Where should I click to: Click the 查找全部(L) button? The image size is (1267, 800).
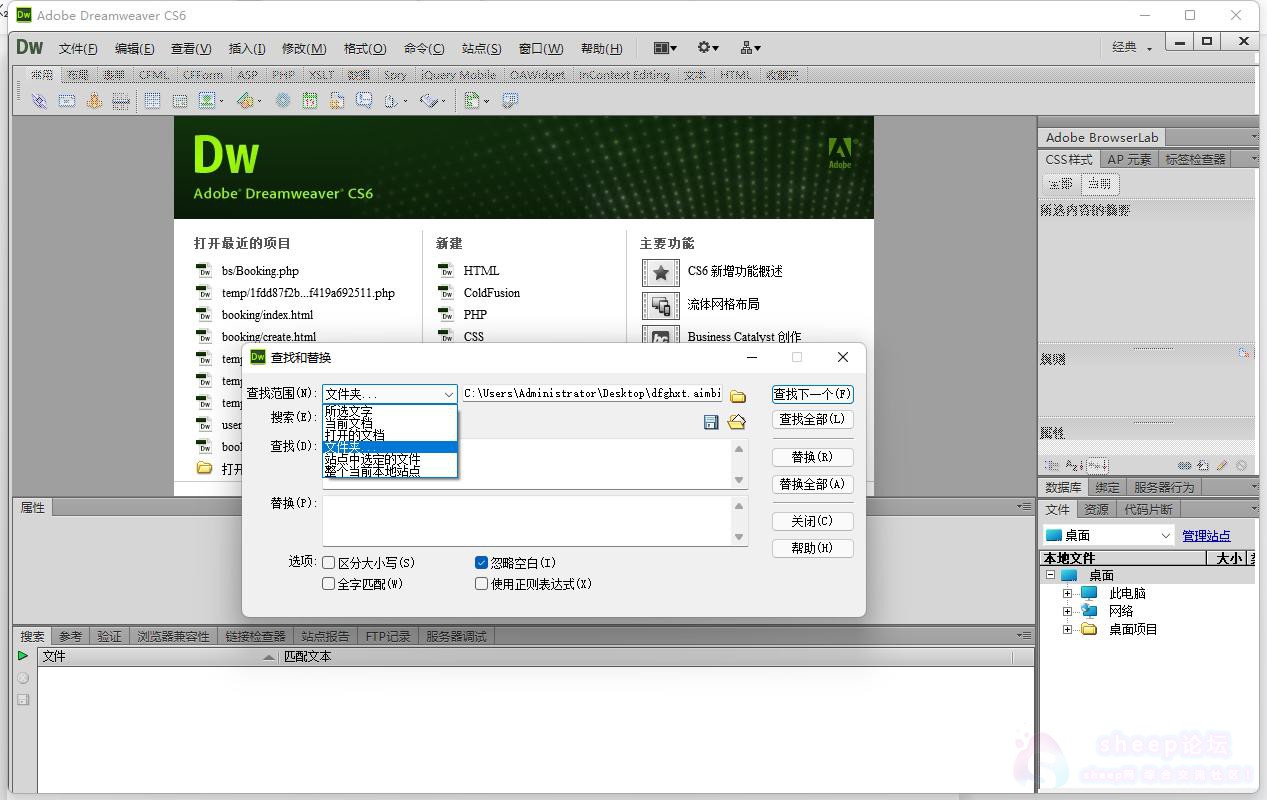(813, 419)
